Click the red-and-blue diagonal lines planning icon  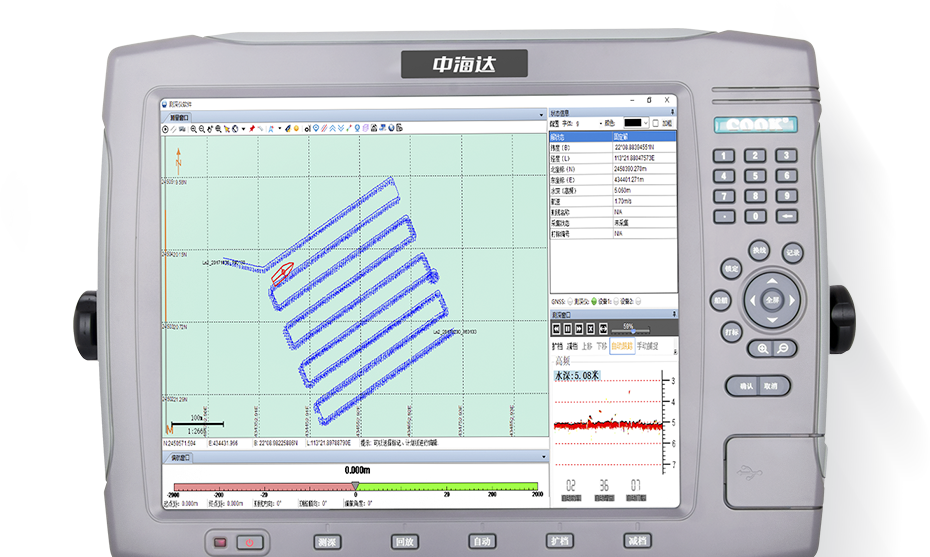pos(324,129)
